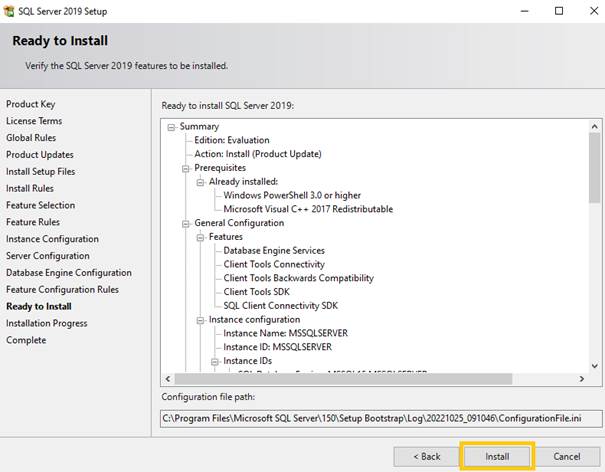Open the Server Configuration step
Viewport: 605px width, 472px height.
point(47,256)
